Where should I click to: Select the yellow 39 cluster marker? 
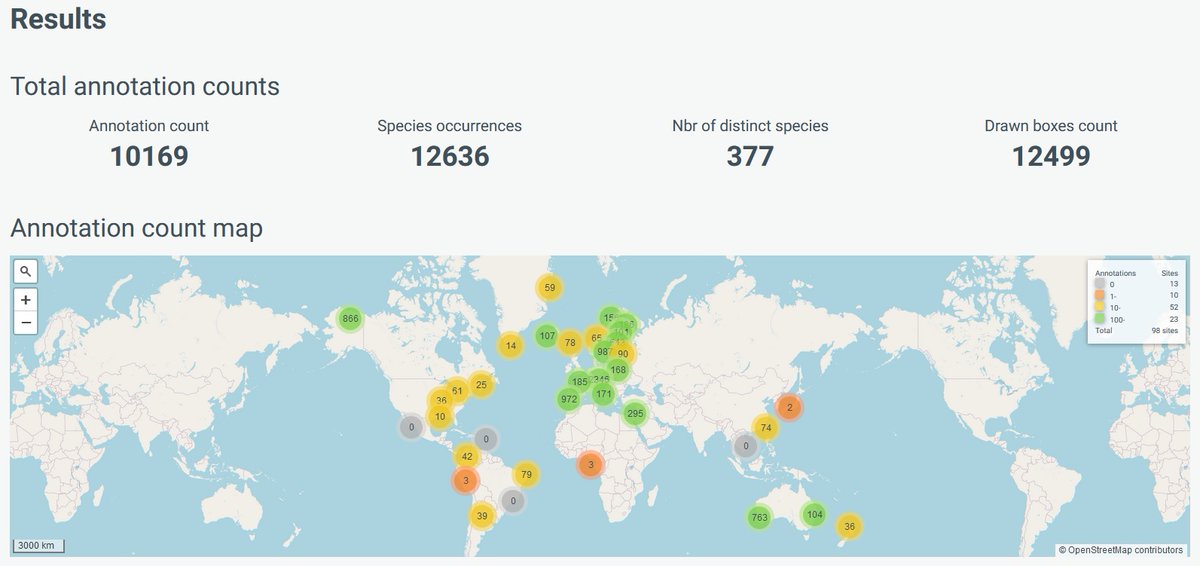pos(482,516)
